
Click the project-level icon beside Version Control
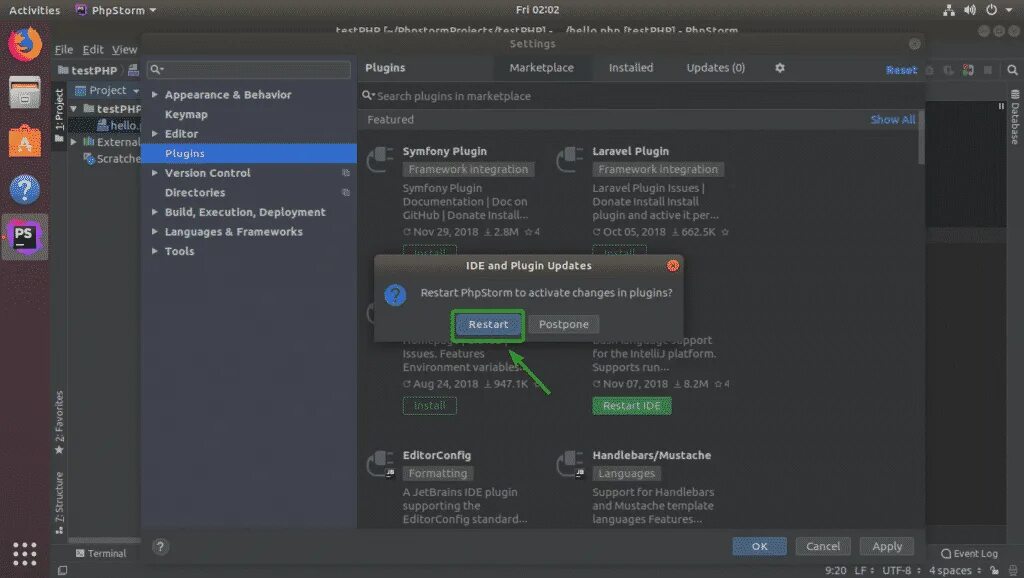click(x=346, y=173)
